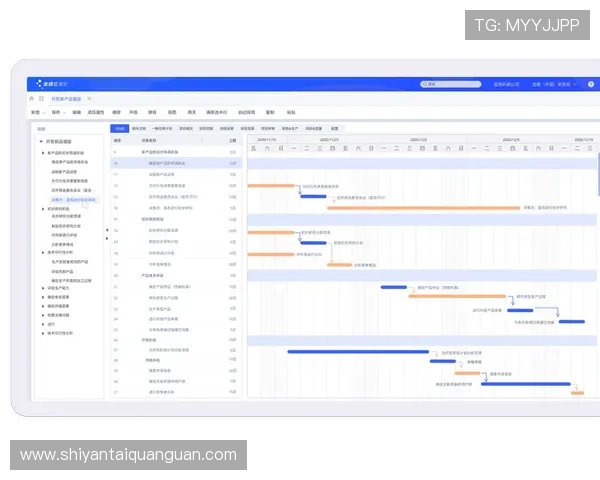Click the Gantt chart vertical scrollbar
This screenshot has height=480, width=600.
click(x=598, y=170)
